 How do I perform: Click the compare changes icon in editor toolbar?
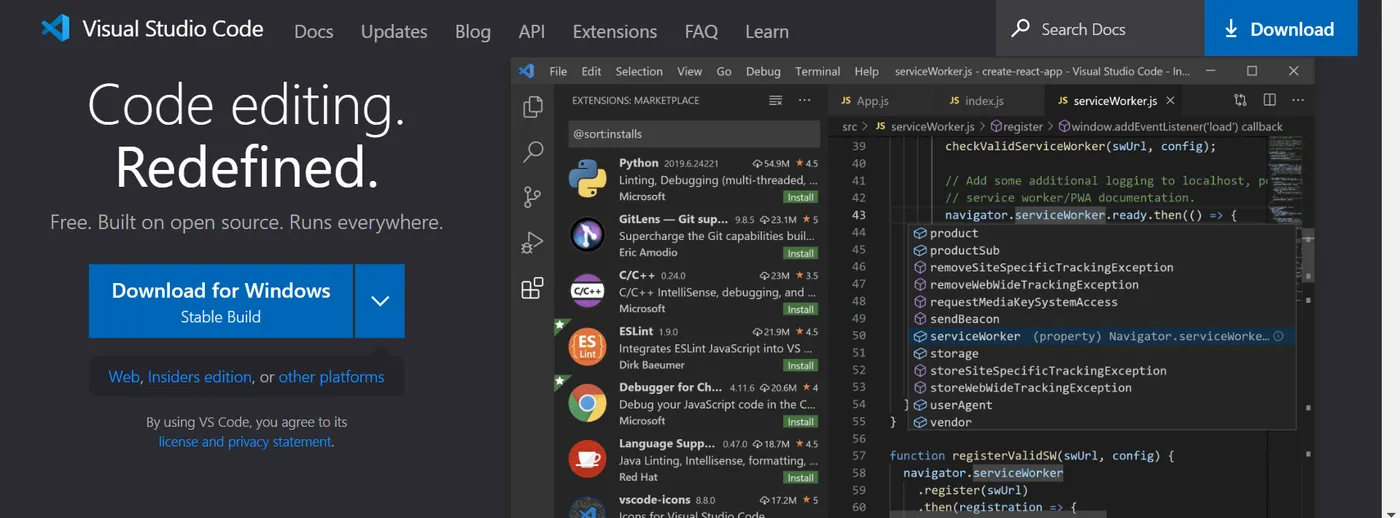tap(1240, 100)
